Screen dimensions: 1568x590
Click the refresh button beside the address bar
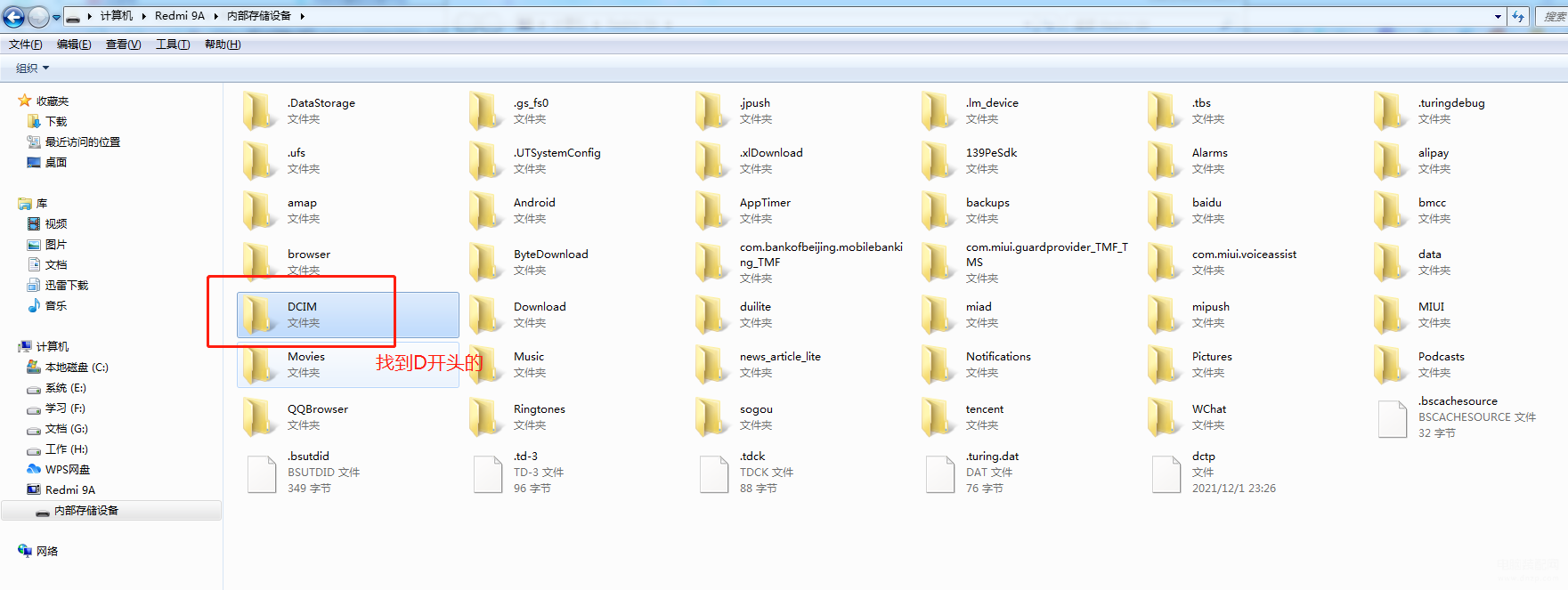1518,16
